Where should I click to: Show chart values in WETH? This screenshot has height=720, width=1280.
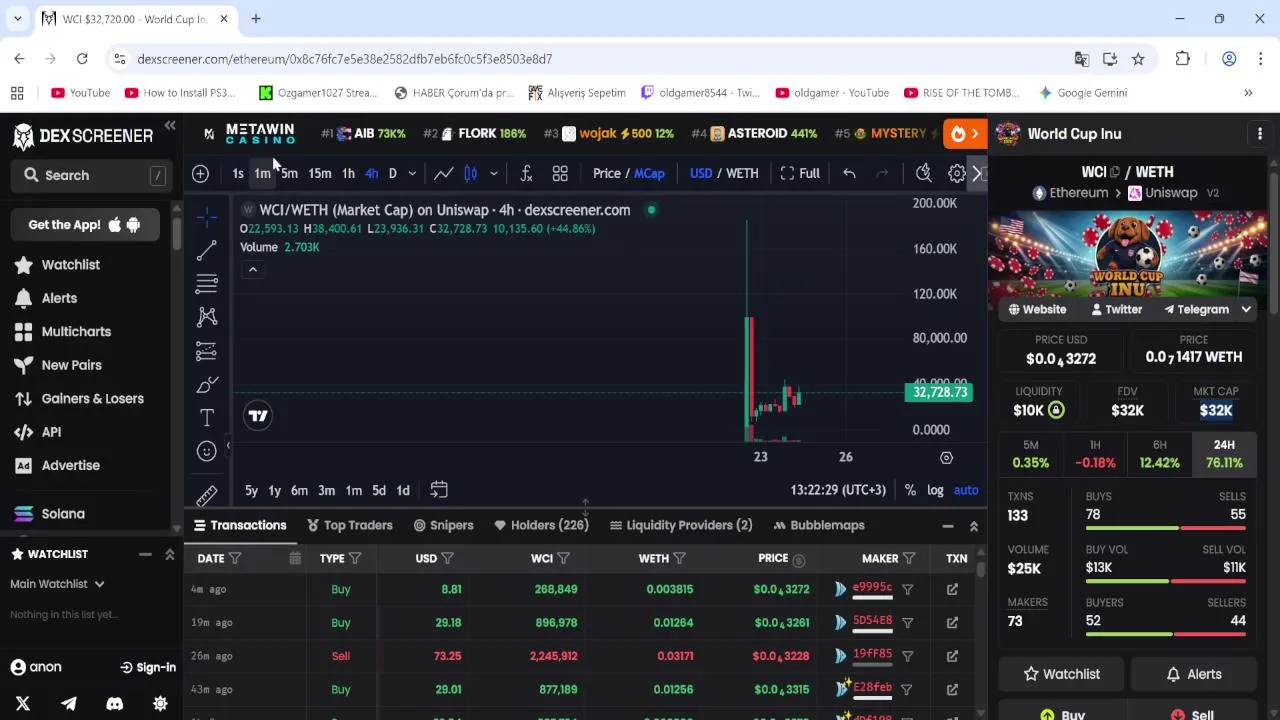tap(742, 174)
